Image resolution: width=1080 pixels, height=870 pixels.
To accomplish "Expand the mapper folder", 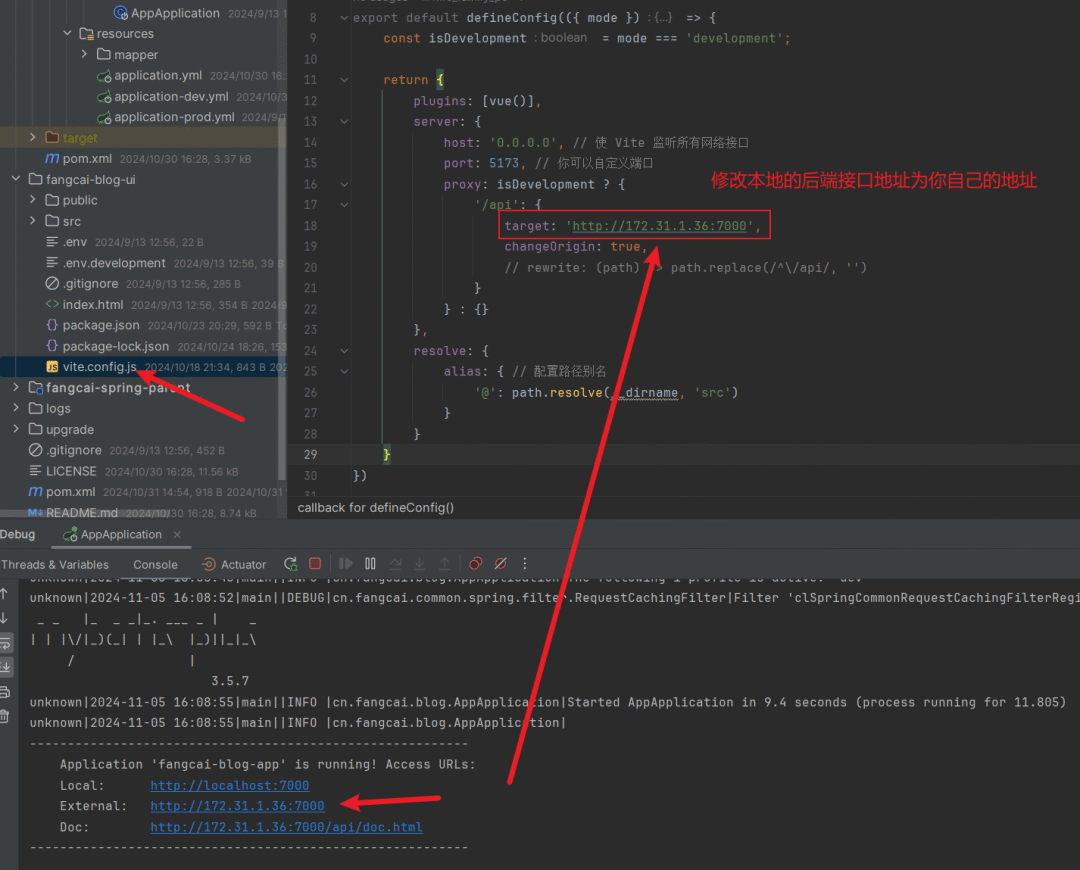I will [x=84, y=54].
